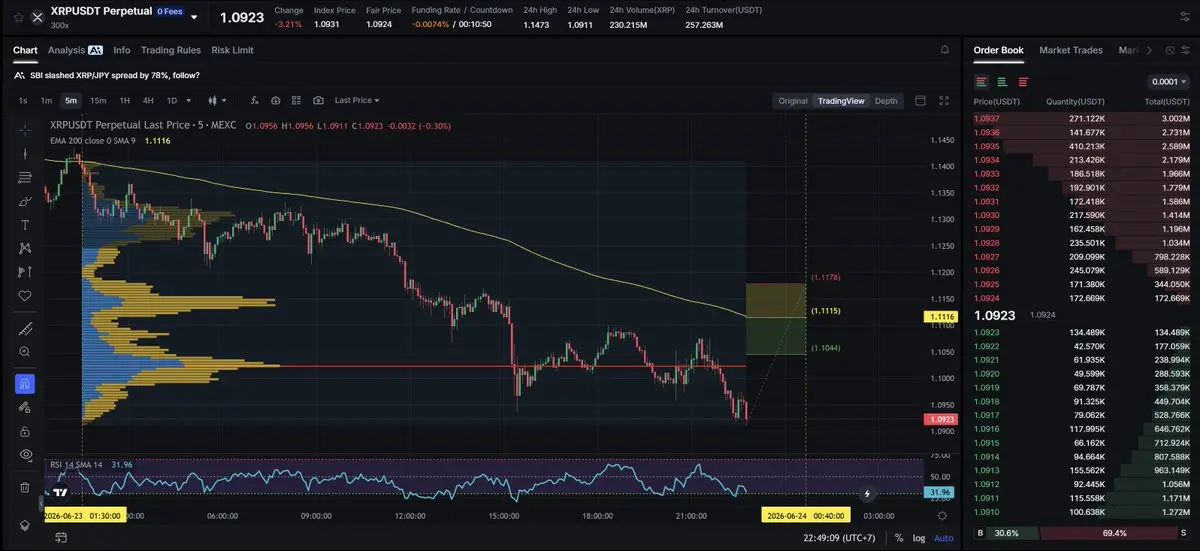Switch to the Market Trades tab
The width and height of the screenshot is (1200, 551).
click(1071, 50)
